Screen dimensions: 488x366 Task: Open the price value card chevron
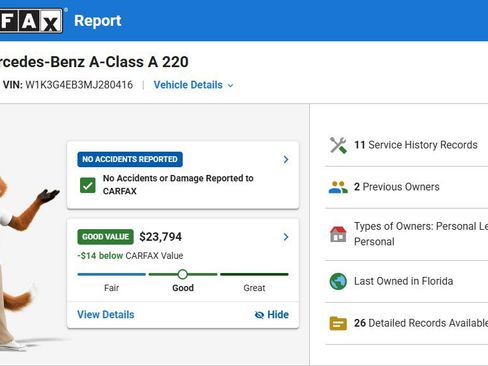(286, 237)
